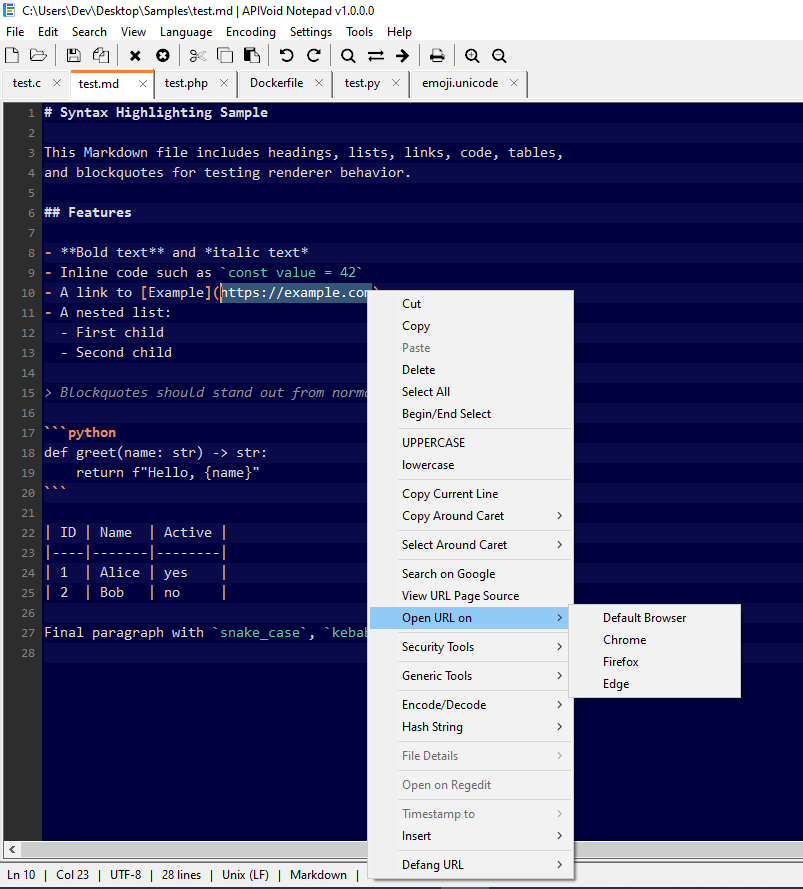This screenshot has height=889, width=803.
Task: Click the Paste clipboard toolbar icon
Action: point(252,56)
